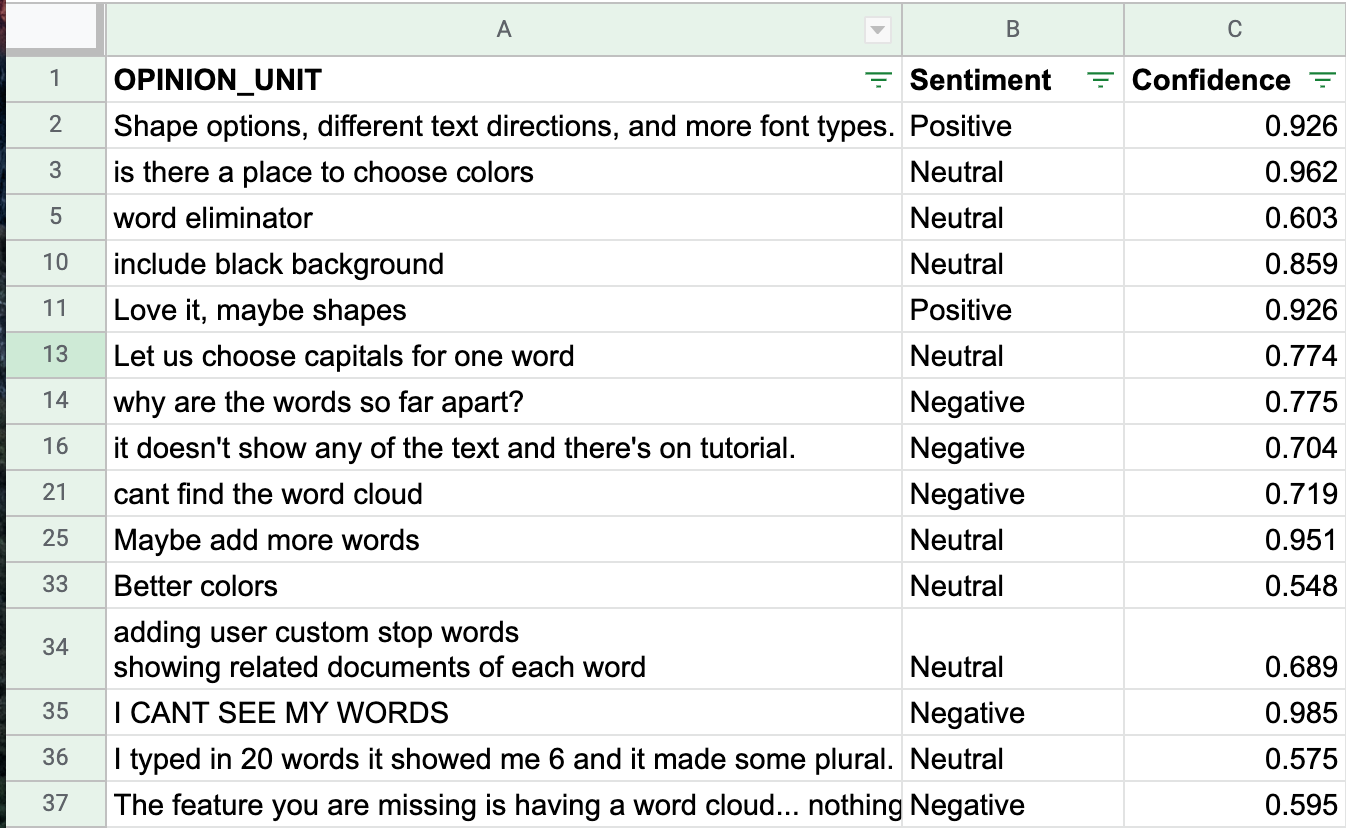1346x828 pixels.
Task: Select row 13 header
Action: [55, 356]
